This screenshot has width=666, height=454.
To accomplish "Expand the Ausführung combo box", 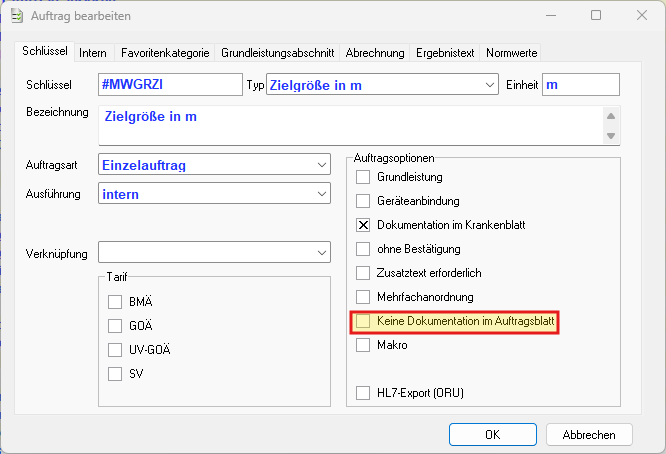I will point(320,193).
